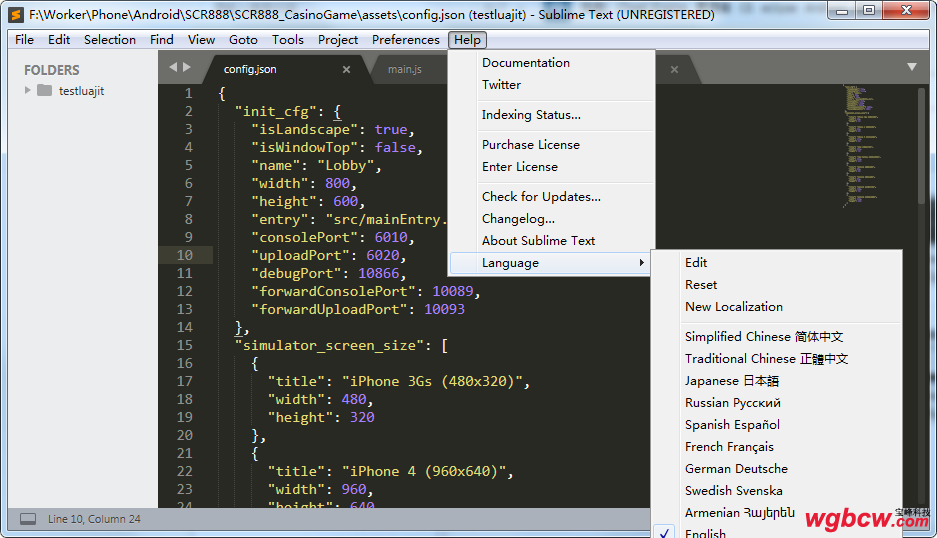Click the previous tab left arrow

(173, 67)
